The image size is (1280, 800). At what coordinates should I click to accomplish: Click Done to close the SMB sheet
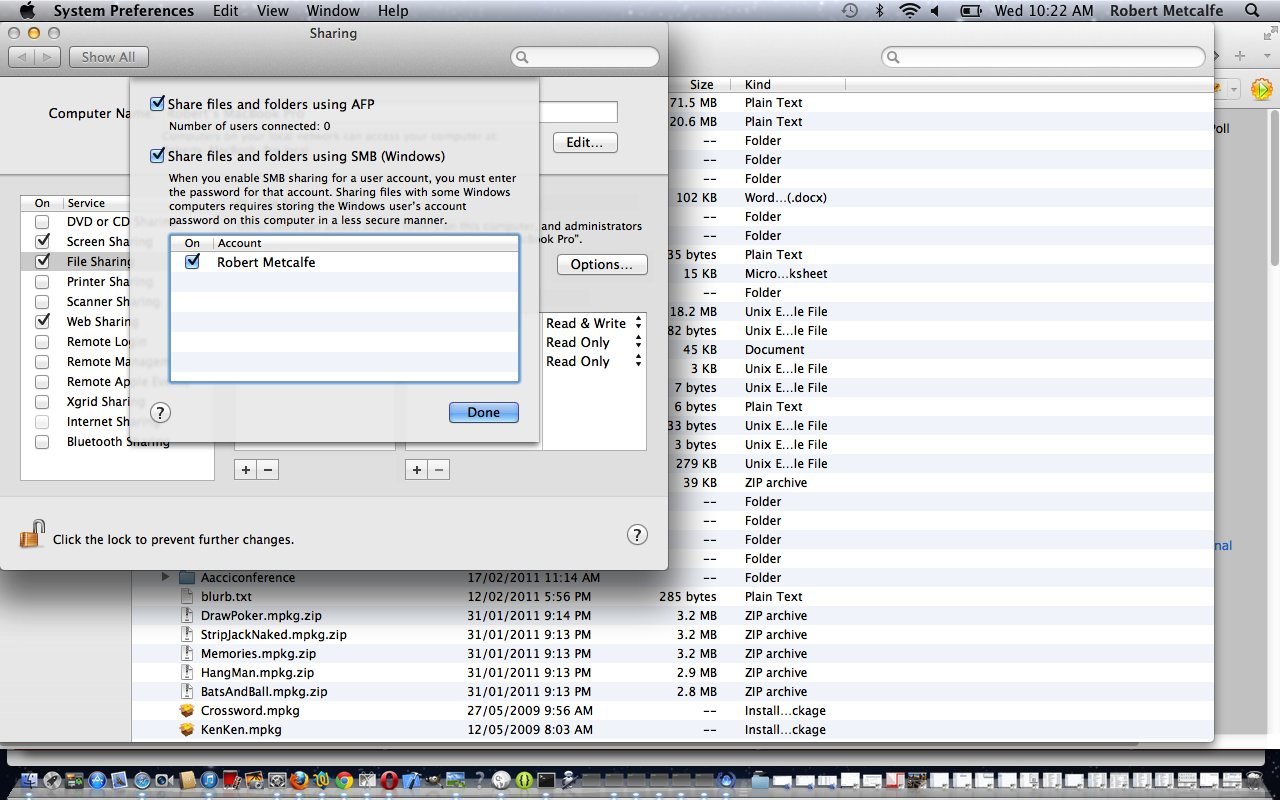tap(484, 412)
